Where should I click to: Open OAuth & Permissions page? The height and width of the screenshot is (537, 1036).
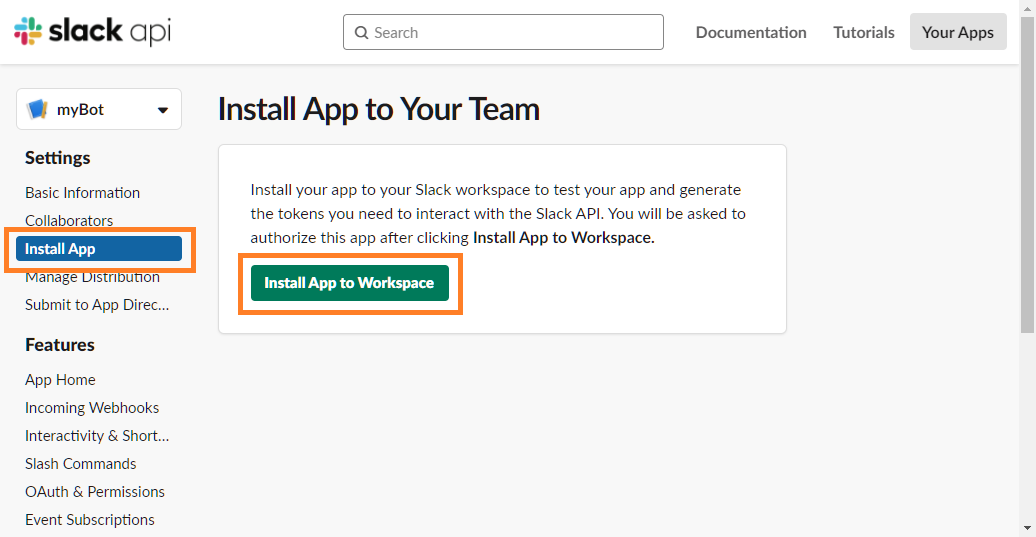point(94,491)
